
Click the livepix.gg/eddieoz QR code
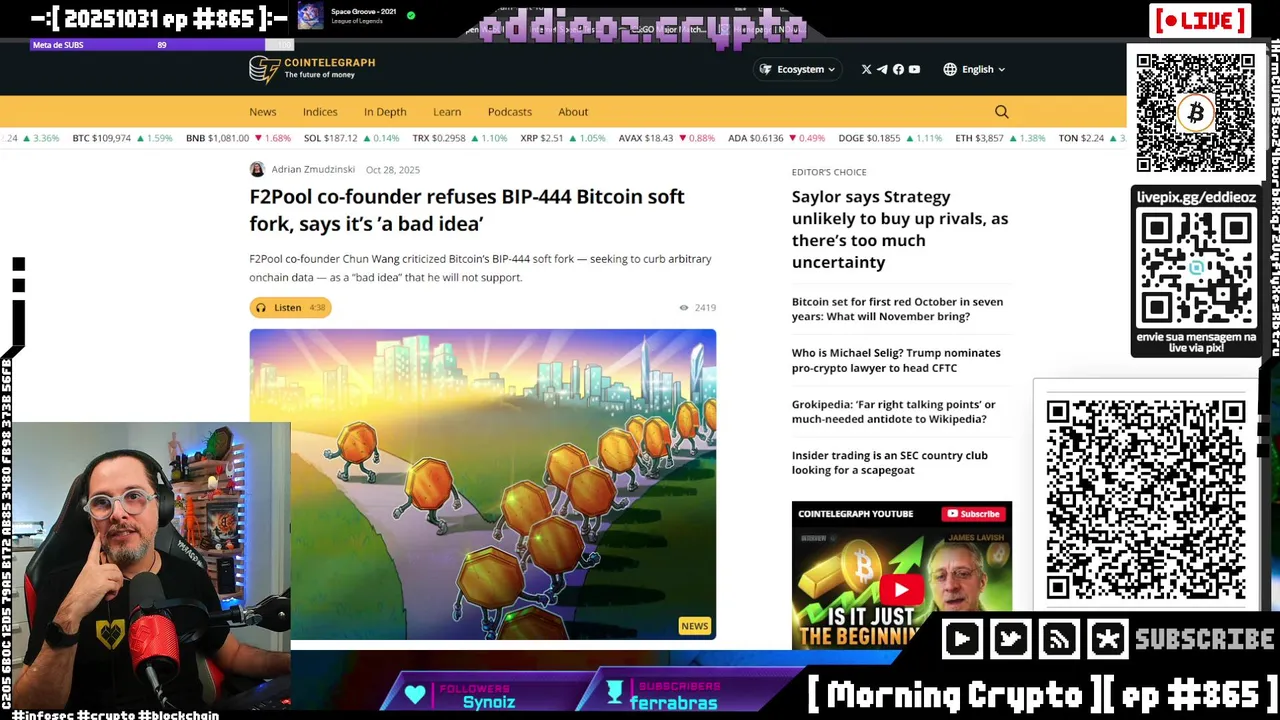(1196, 268)
